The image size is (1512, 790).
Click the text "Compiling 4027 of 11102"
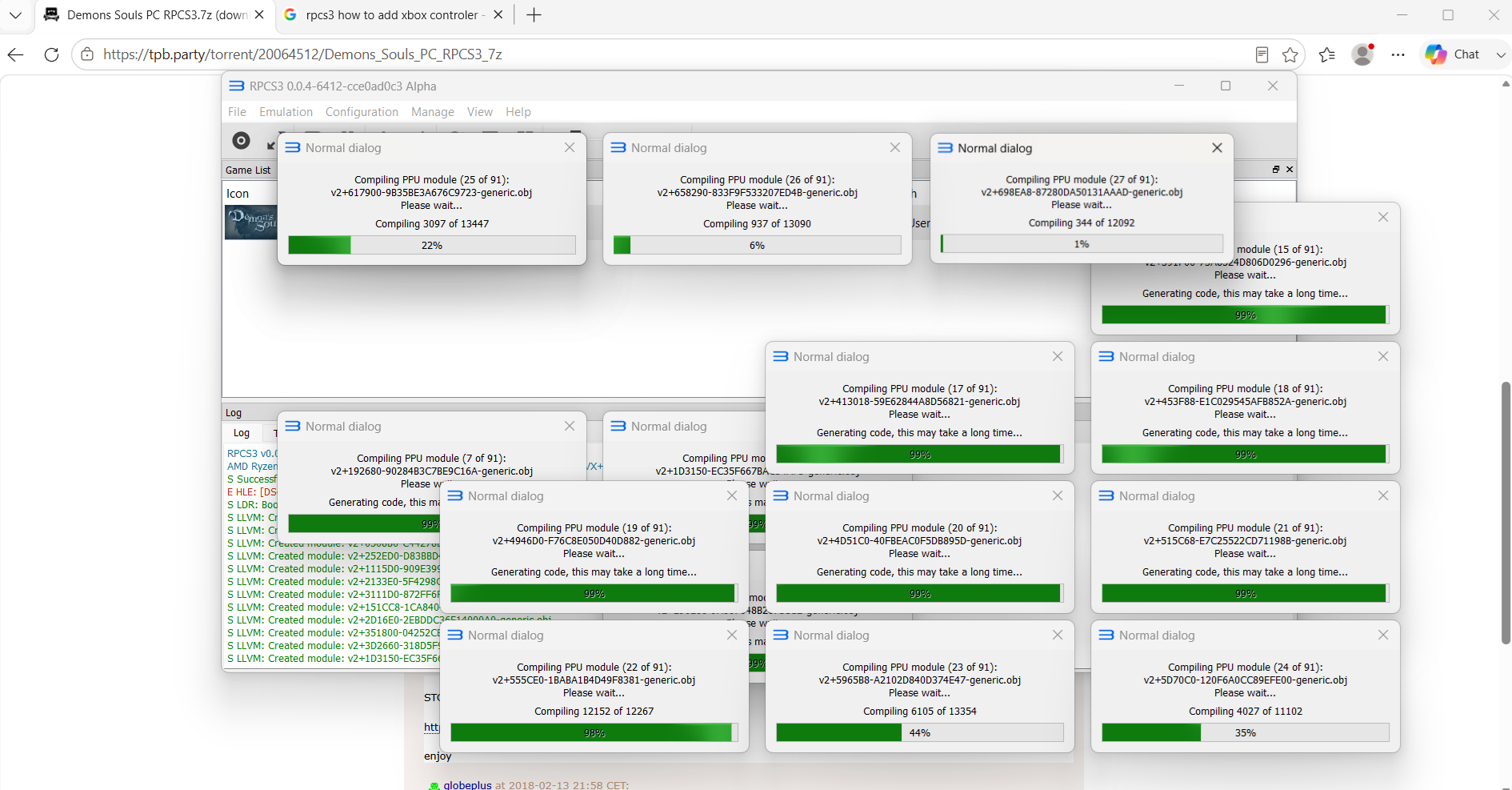click(1246, 712)
